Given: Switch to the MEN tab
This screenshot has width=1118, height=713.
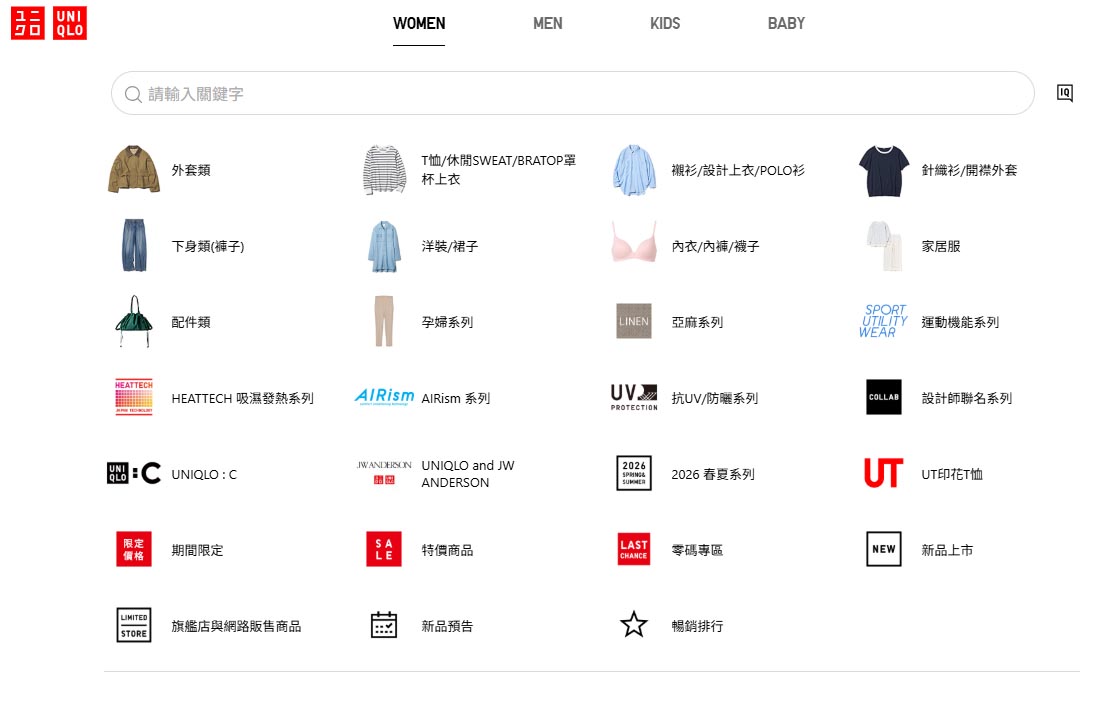Looking at the screenshot, I should tap(548, 24).
